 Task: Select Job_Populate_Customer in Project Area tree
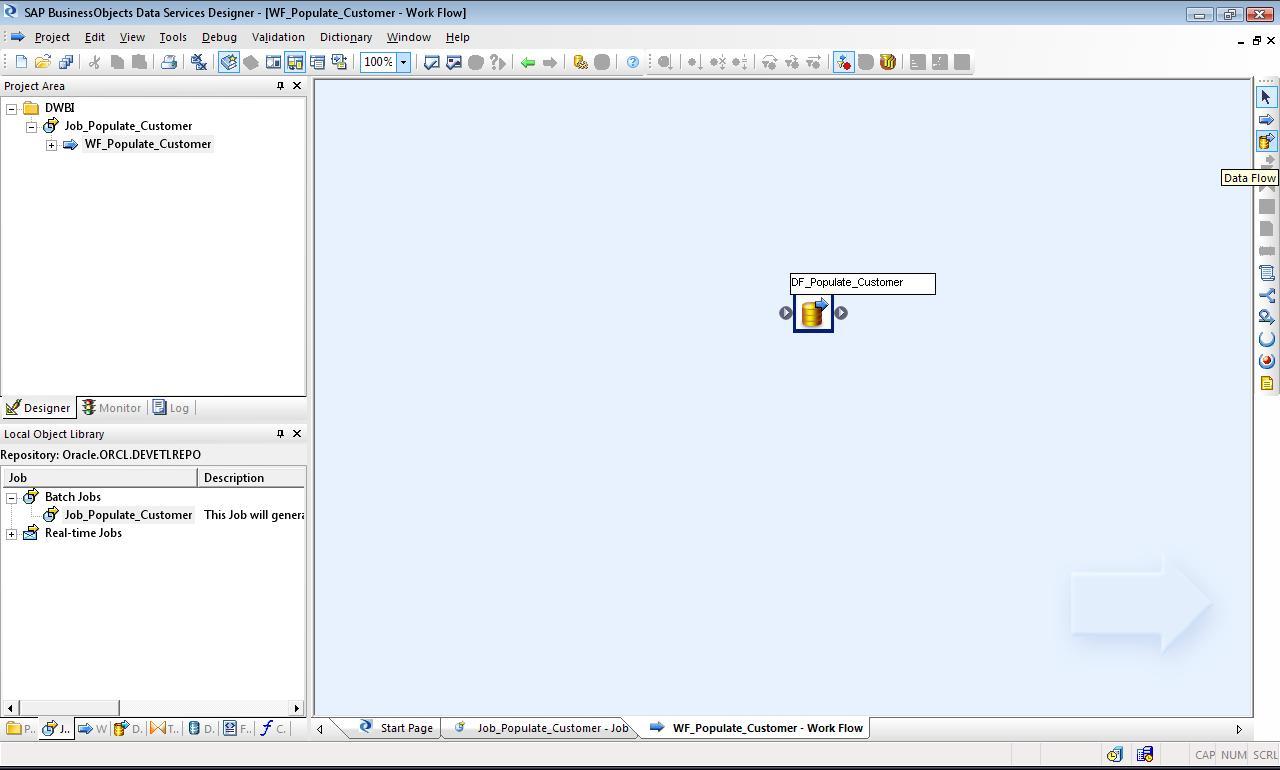(128, 126)
